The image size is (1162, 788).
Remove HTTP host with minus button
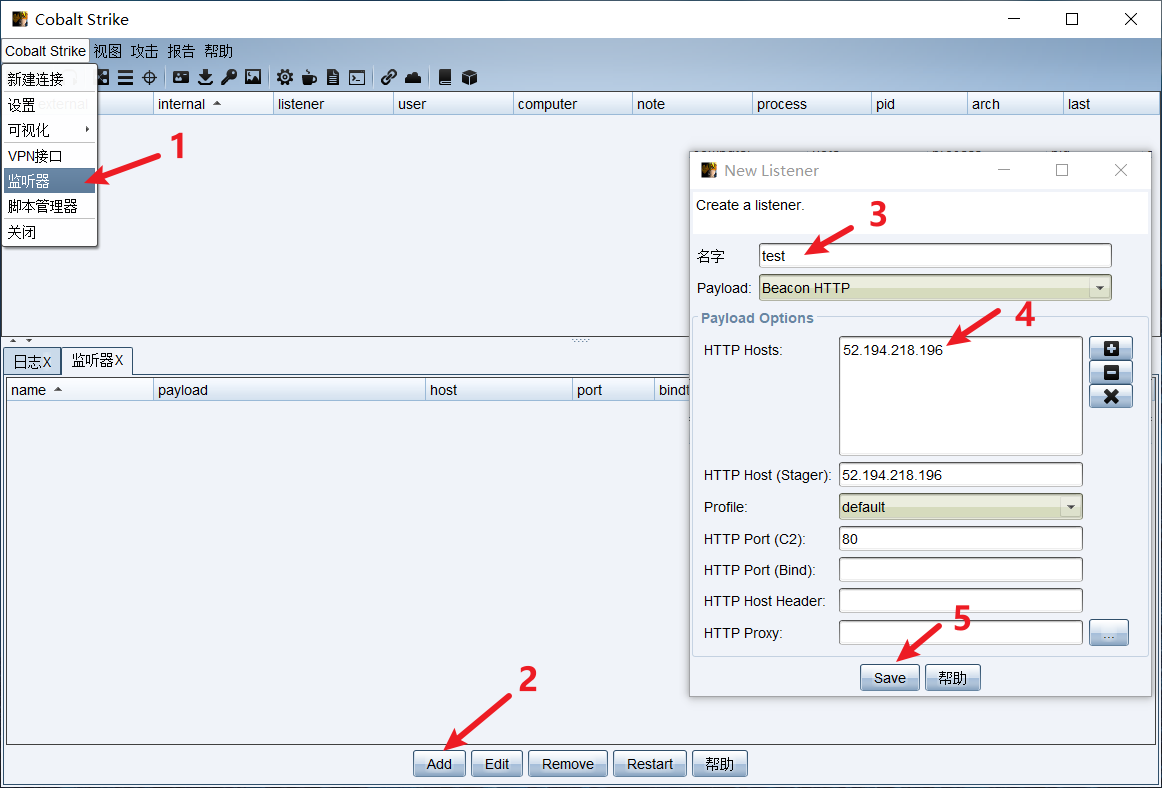(x=1110, y=372)
